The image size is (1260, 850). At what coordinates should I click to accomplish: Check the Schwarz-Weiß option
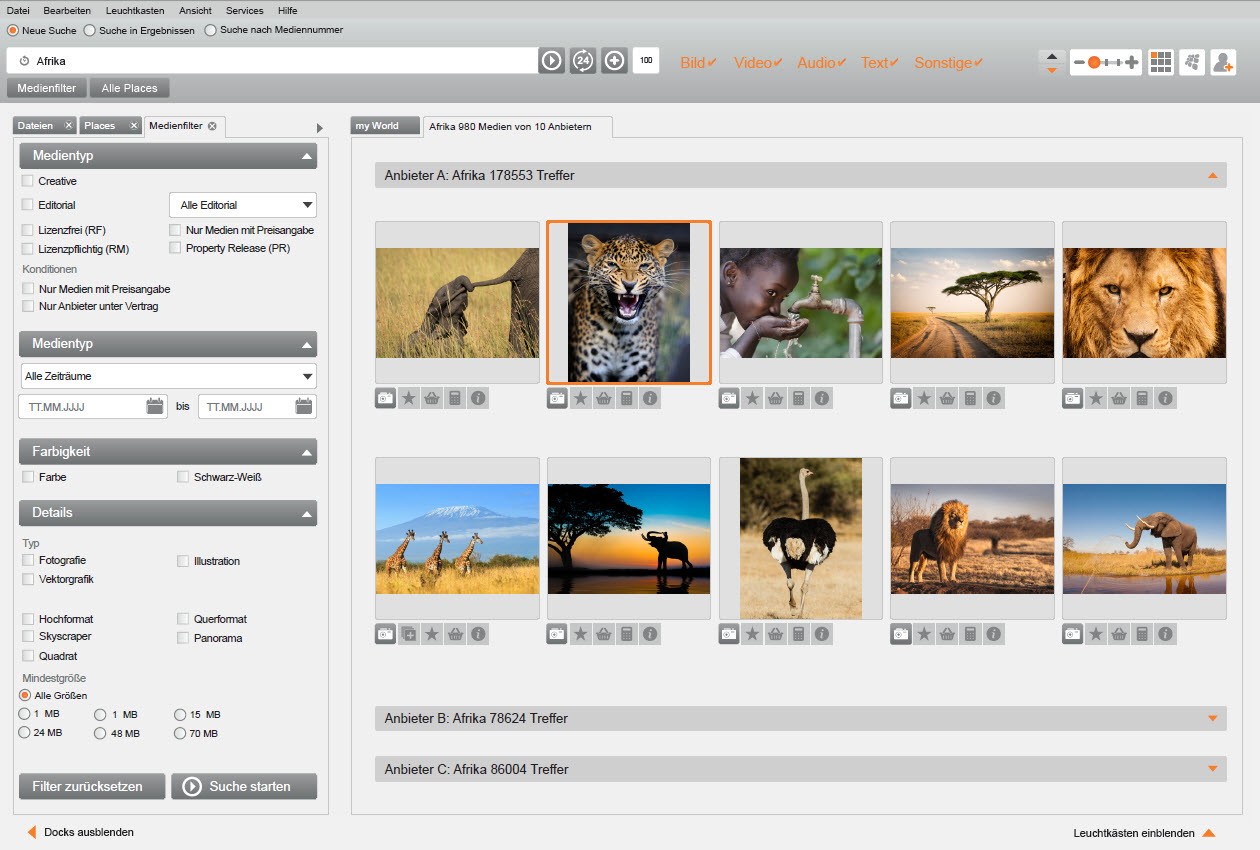click(183, 477)
